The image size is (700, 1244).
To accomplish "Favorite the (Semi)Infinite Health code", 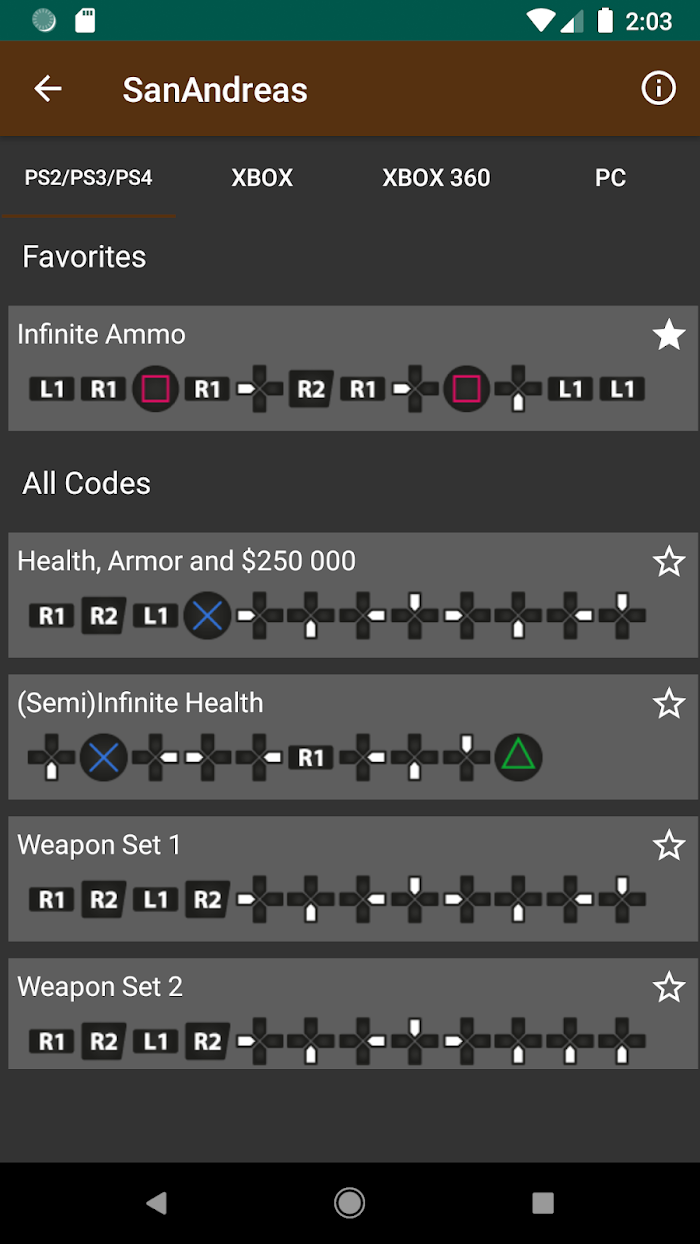I will pos(669,704).
